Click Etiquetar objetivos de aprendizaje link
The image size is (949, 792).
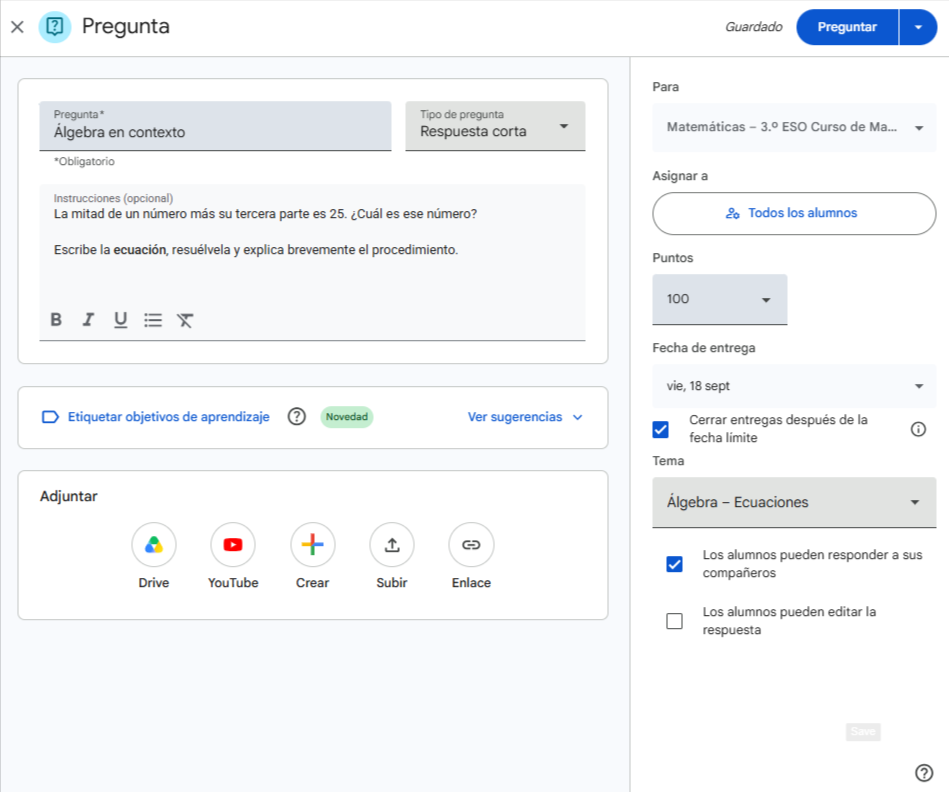(168, 417)
